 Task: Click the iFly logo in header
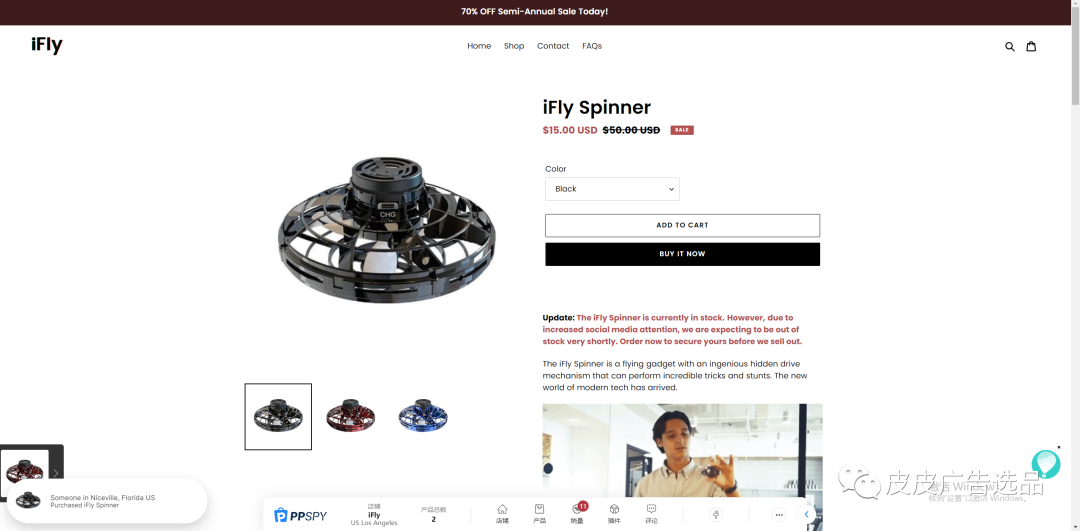(47, 45)
